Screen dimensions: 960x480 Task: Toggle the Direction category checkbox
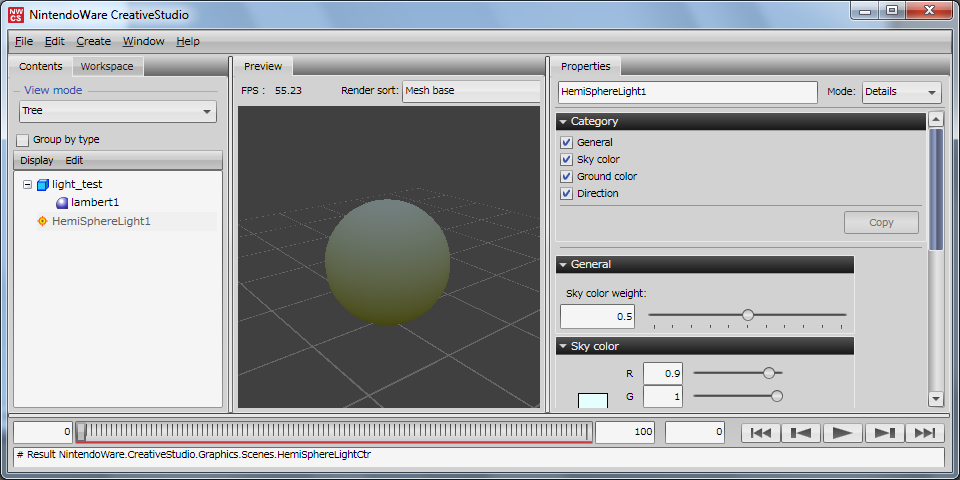tap(567, 193)
